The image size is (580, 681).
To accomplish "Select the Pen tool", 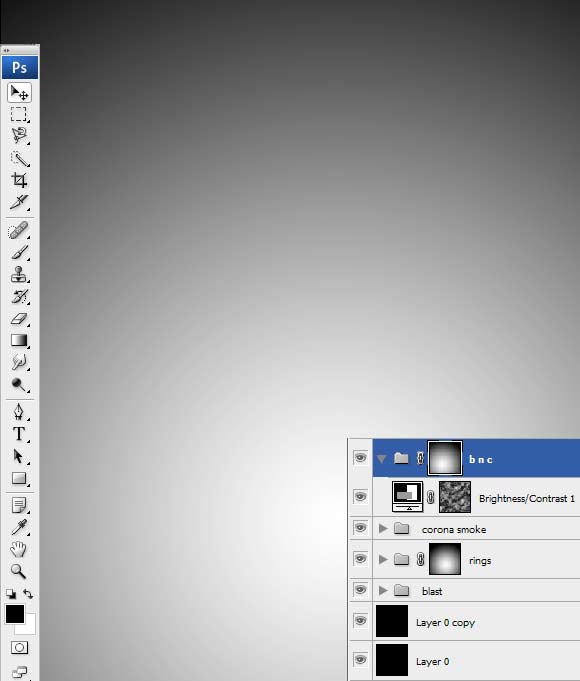I will [19, 411].
